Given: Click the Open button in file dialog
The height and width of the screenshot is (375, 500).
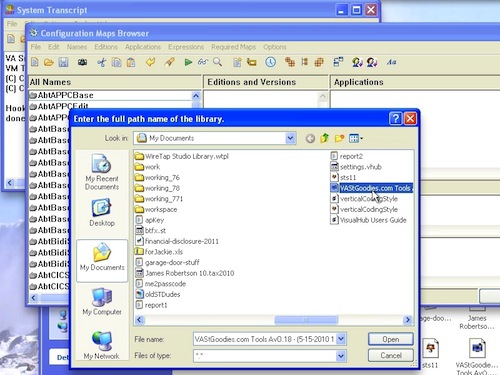Looking at the screenshot, I should pos(391,339).
